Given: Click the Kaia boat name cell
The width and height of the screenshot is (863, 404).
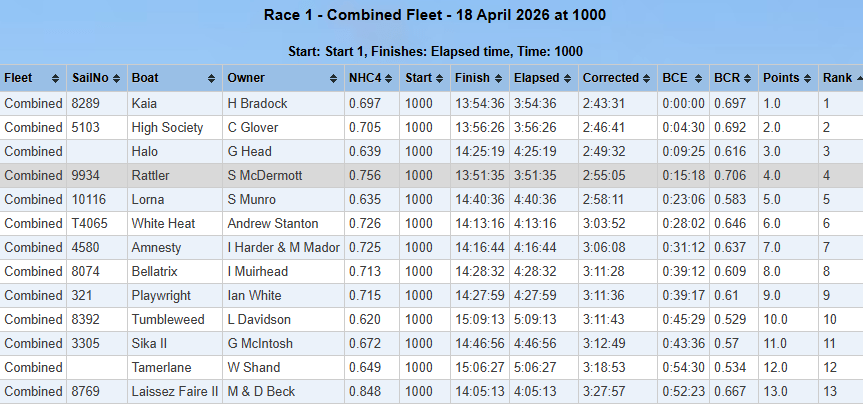Looking at the screenshot, I should point(144,103).
